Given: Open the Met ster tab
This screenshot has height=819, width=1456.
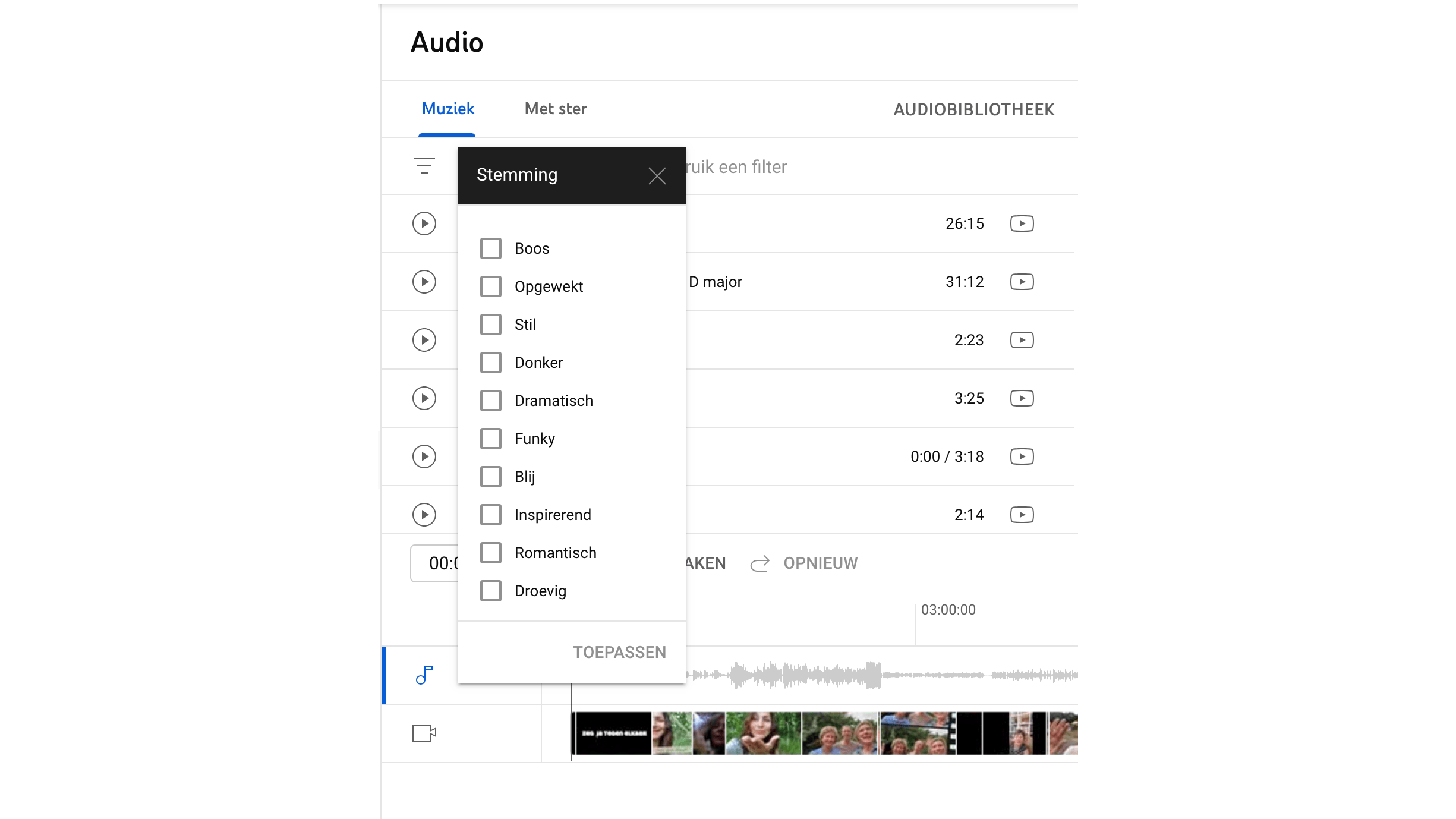Looking at the screenshot, I should point(555,109).
